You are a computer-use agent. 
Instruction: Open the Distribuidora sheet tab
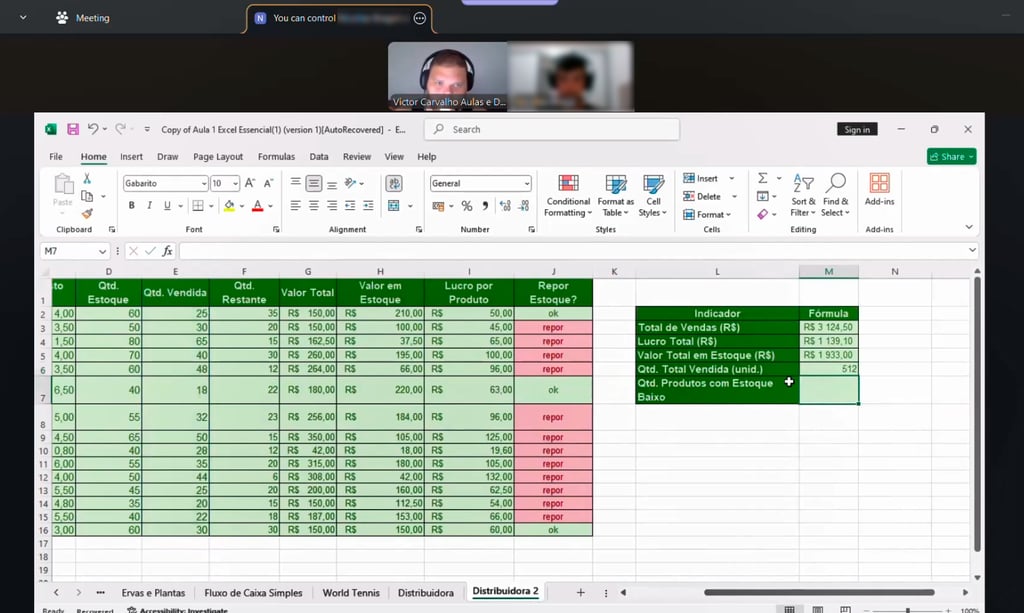pyautogui.click(x=426, y=593)
